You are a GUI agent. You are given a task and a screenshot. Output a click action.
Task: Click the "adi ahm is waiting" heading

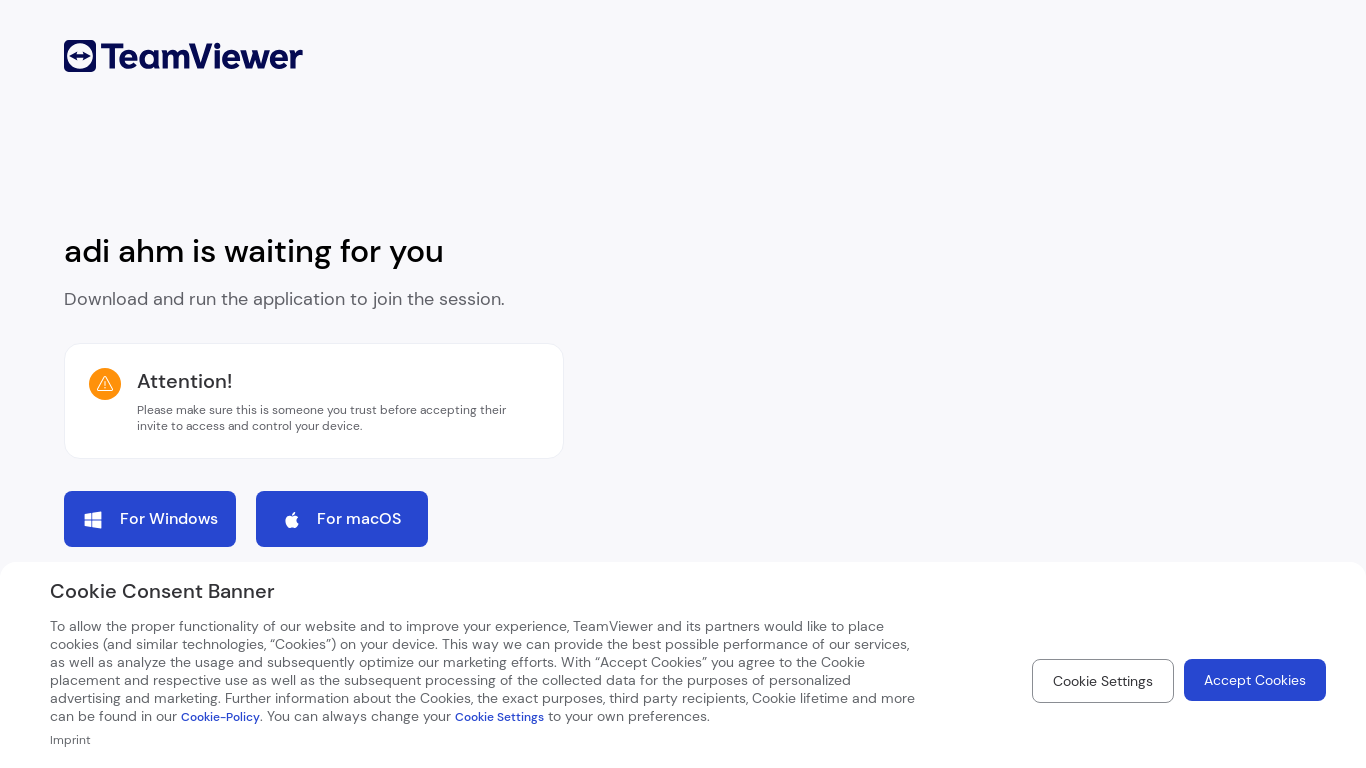[x=254, y=251]
